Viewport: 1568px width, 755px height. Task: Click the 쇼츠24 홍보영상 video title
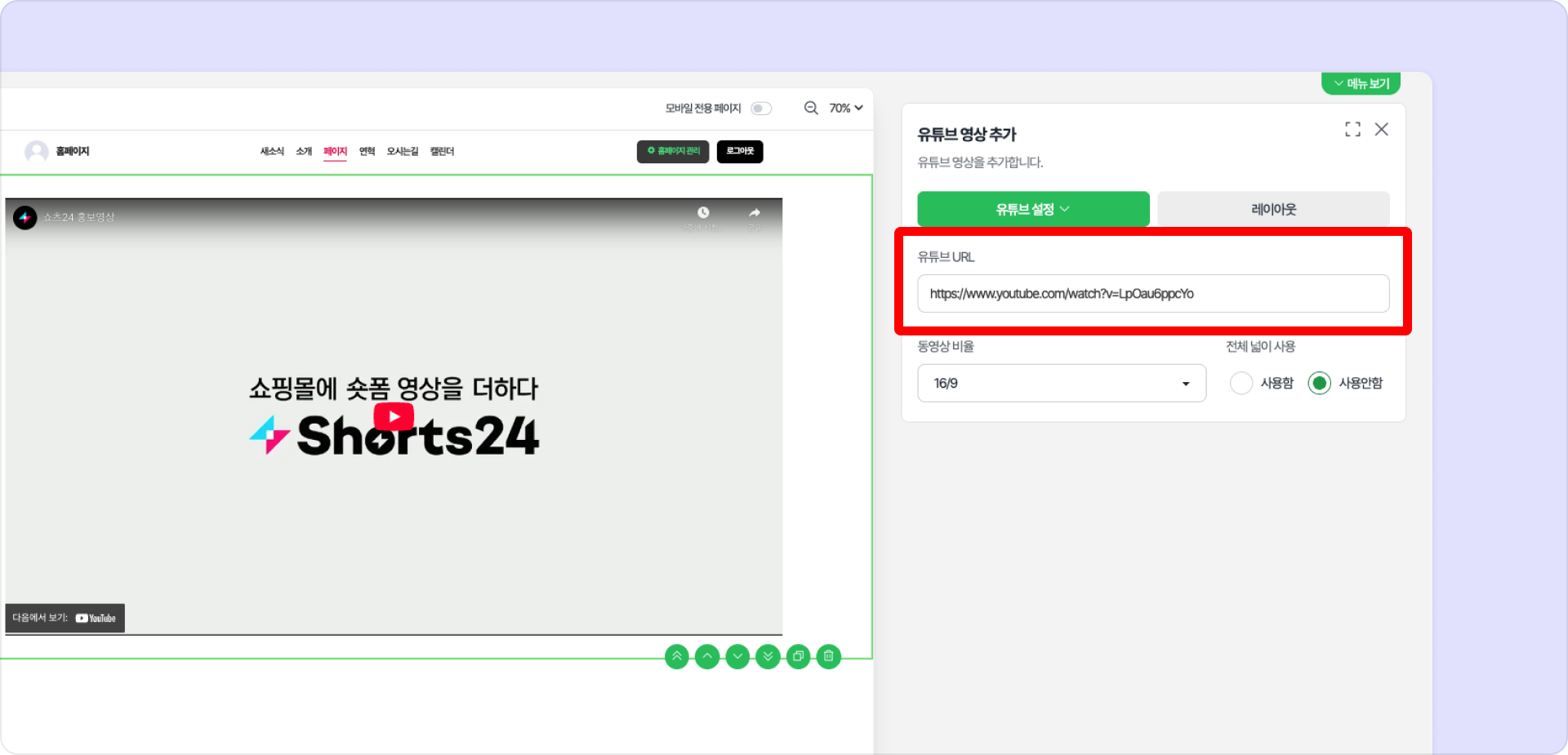click(79, 217)
